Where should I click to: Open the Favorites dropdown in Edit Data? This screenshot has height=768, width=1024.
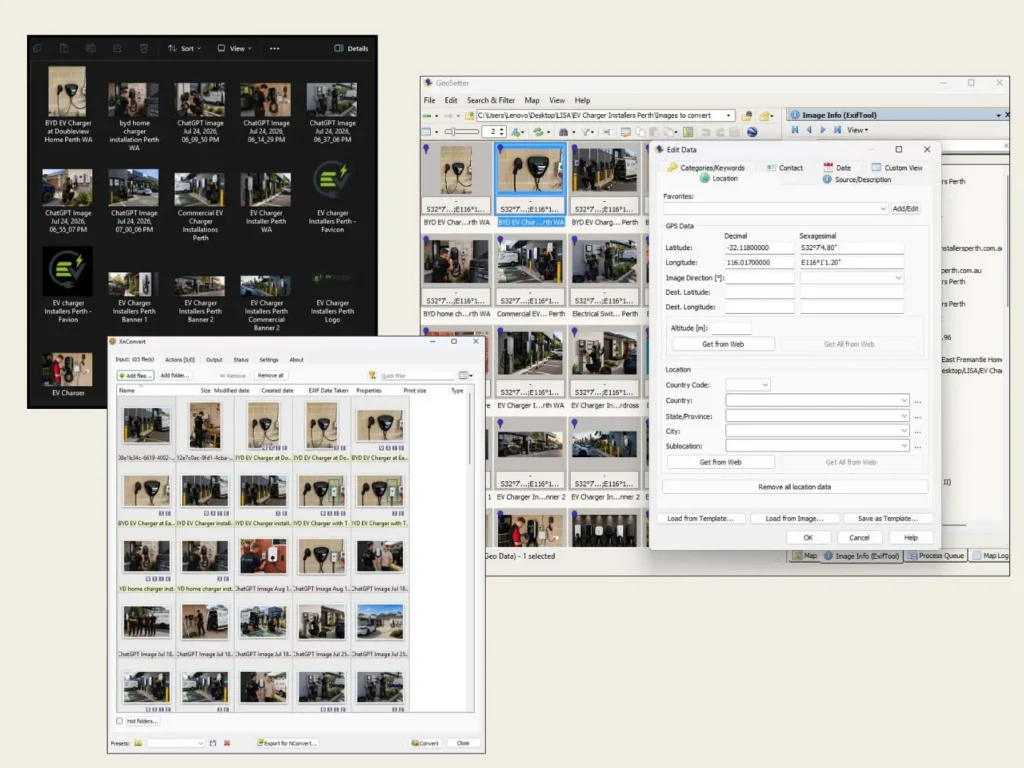coord(882,209)
